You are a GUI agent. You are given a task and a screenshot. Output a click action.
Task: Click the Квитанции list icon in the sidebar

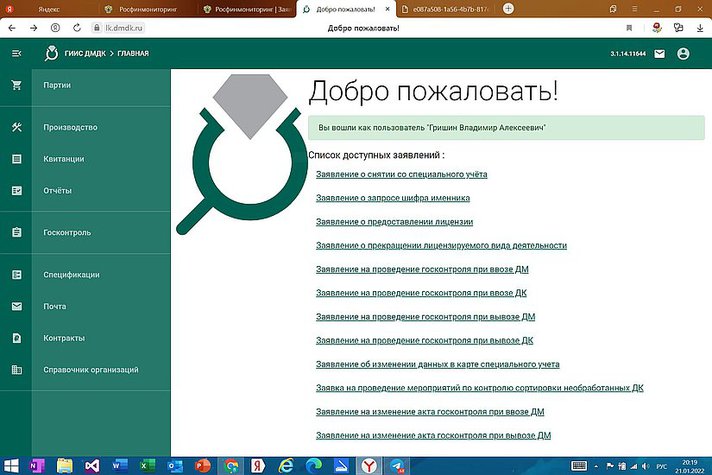point(16,159)
